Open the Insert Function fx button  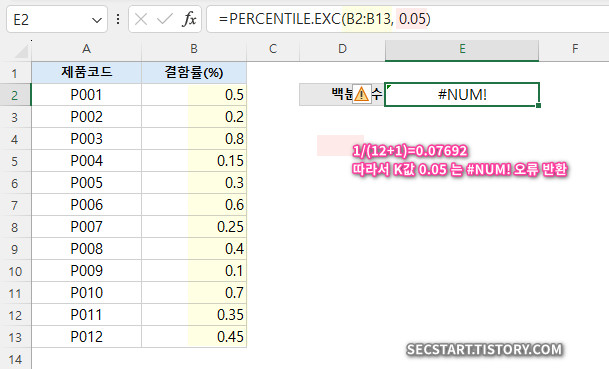tap(189, 19)
